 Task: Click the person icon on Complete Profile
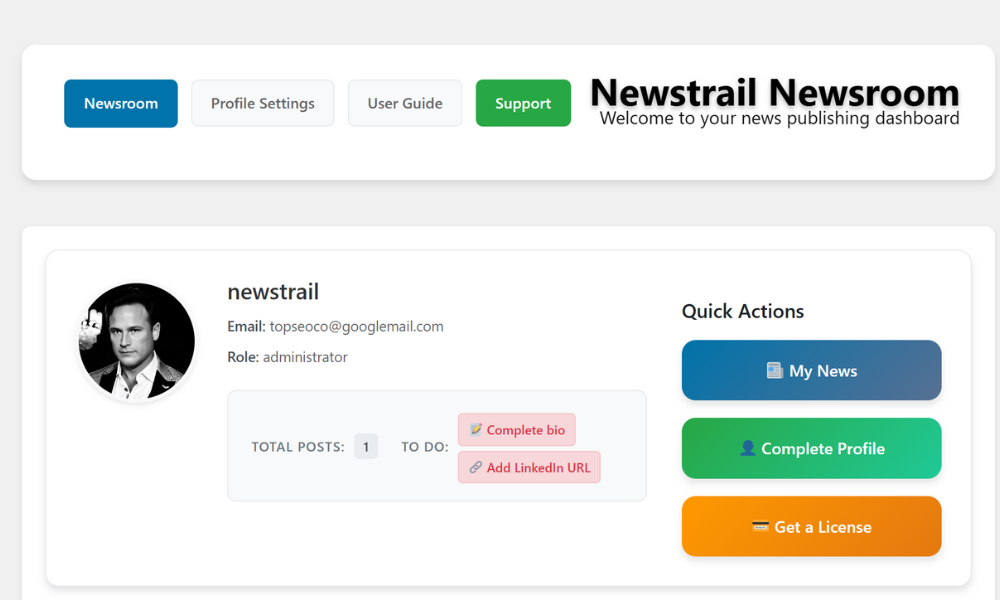tap(747, 448)
